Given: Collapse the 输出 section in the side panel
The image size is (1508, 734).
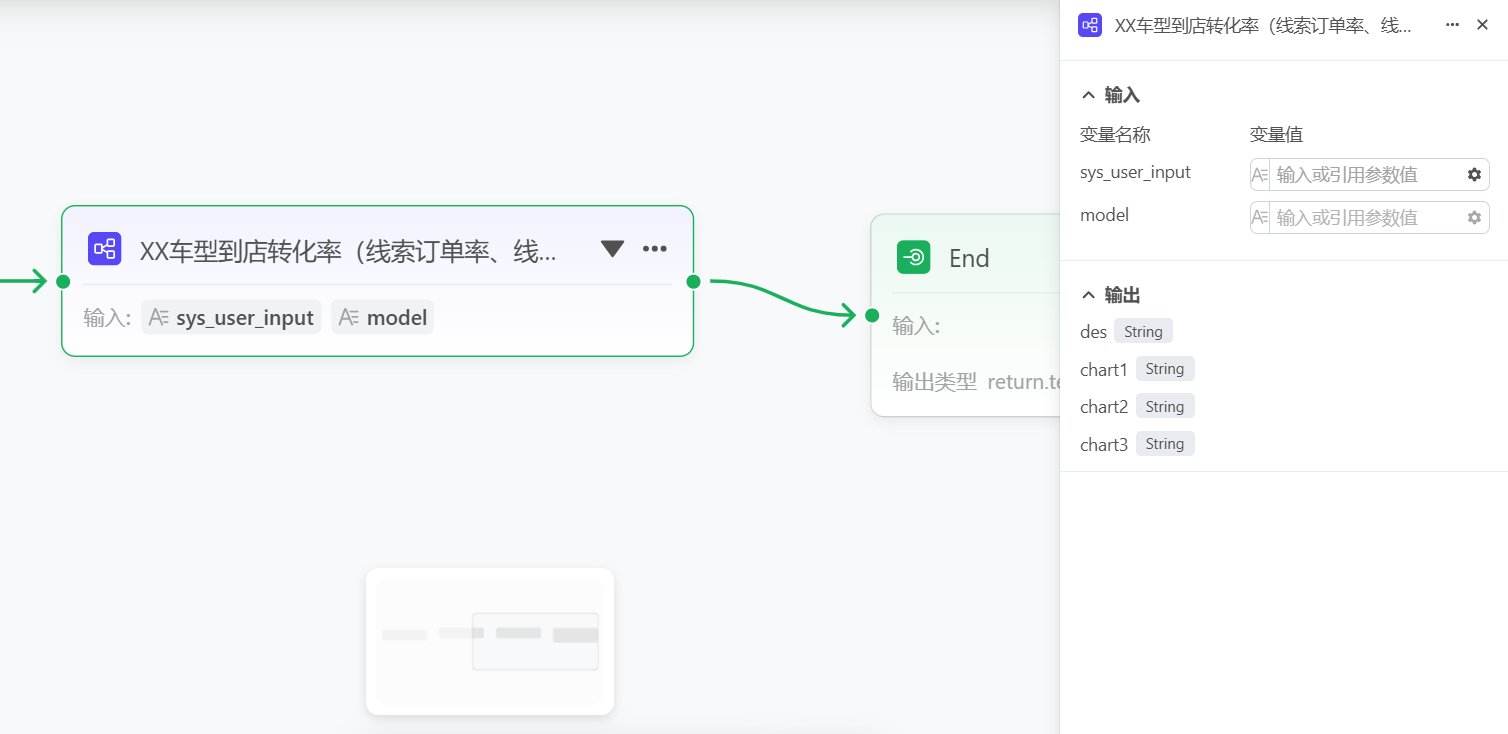Looking at the screenshot, I should tap(1089, 295).
